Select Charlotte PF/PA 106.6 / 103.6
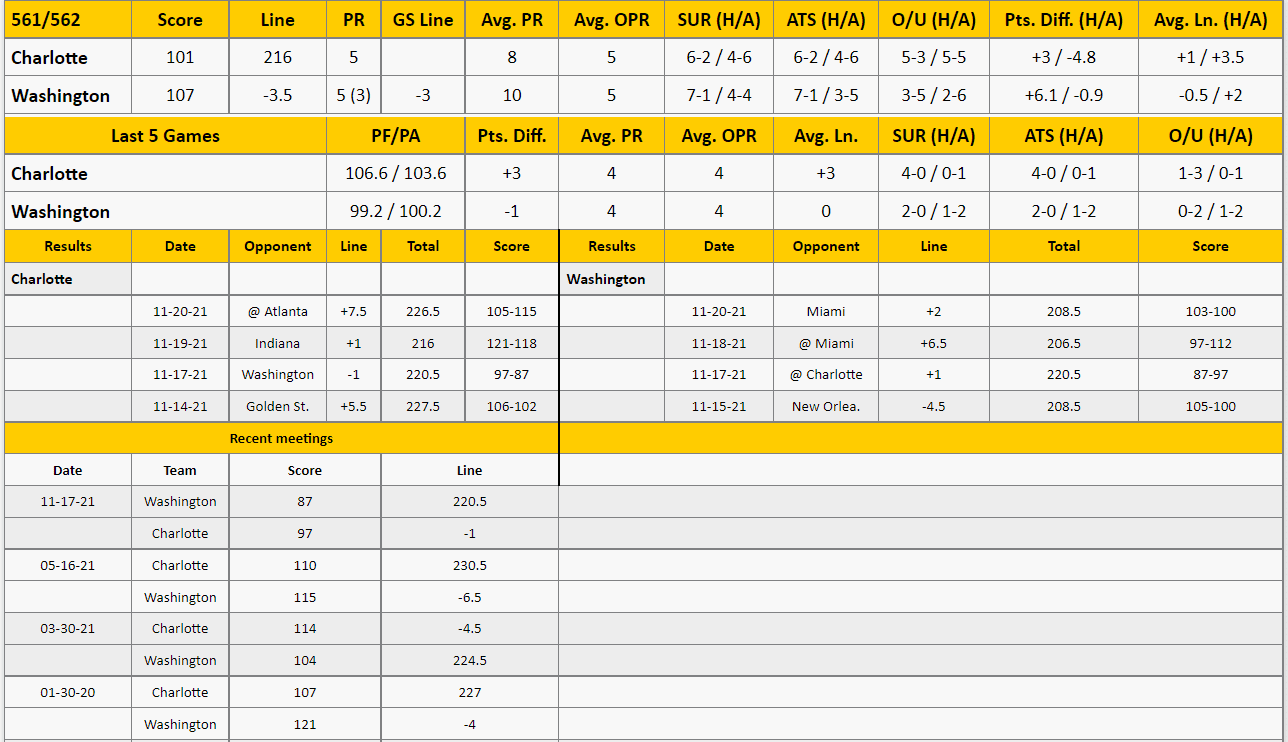1288x742 pixels. tap(396, 173)
